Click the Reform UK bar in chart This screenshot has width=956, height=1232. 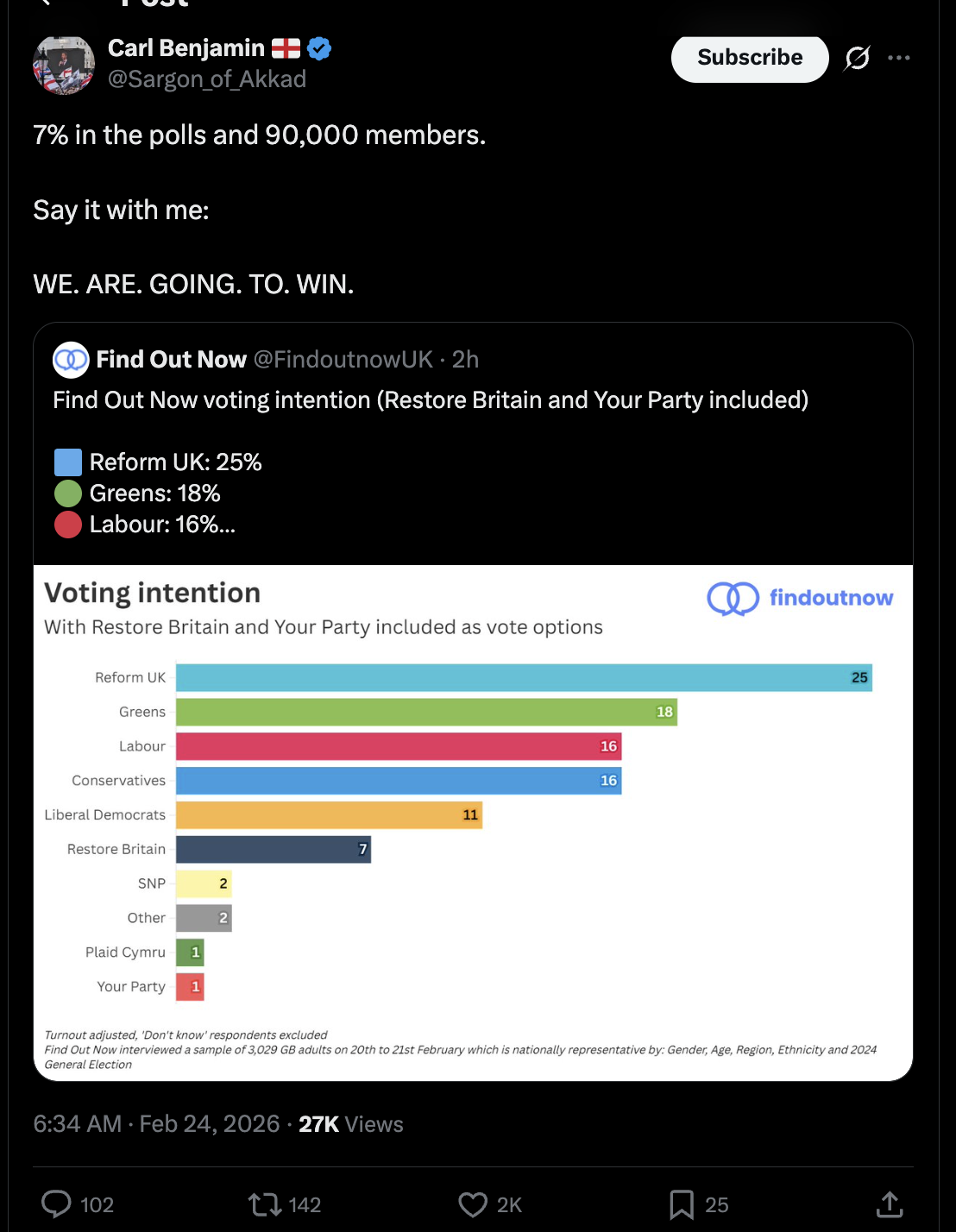[x=523, y=677]
